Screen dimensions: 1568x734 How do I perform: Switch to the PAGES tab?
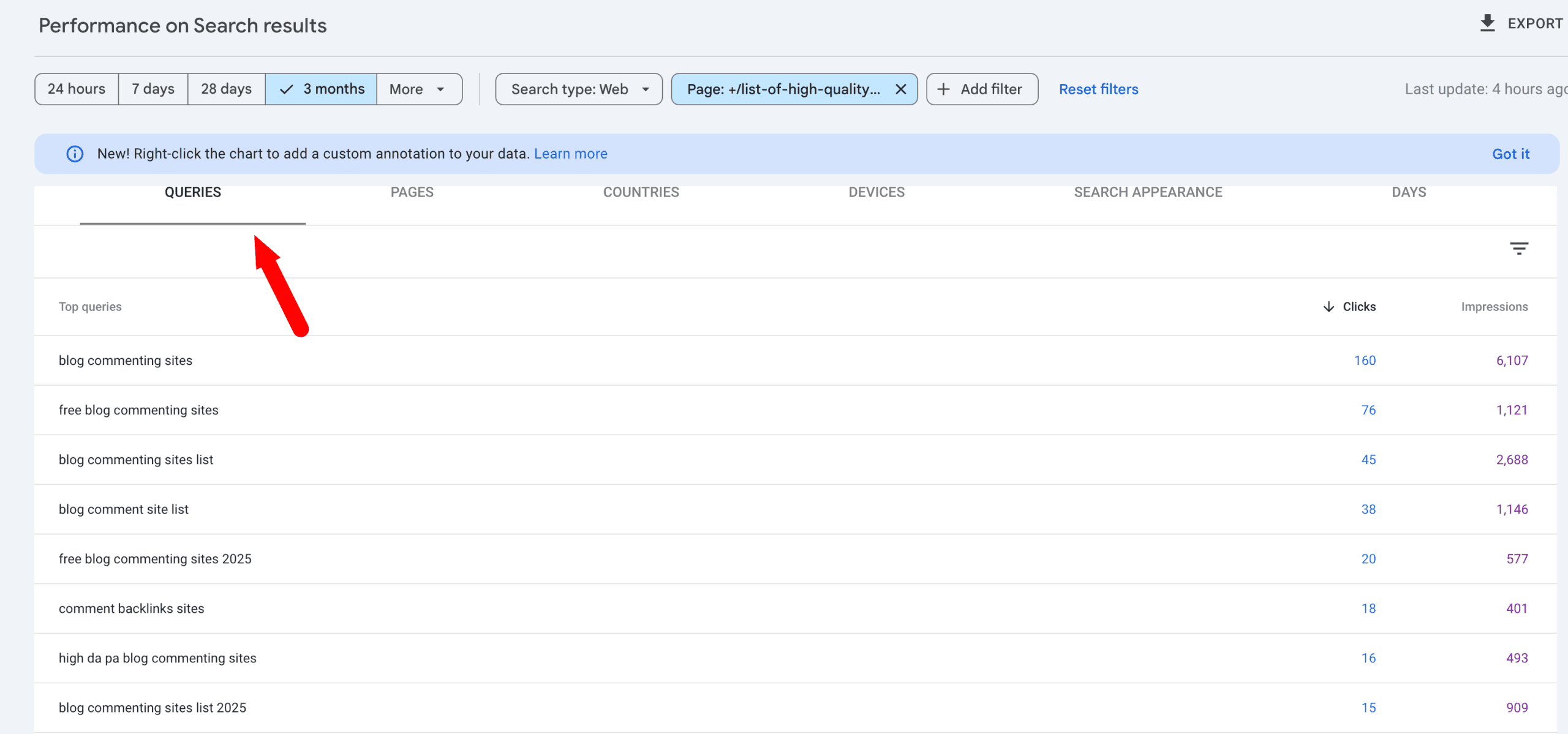(412, 192)
